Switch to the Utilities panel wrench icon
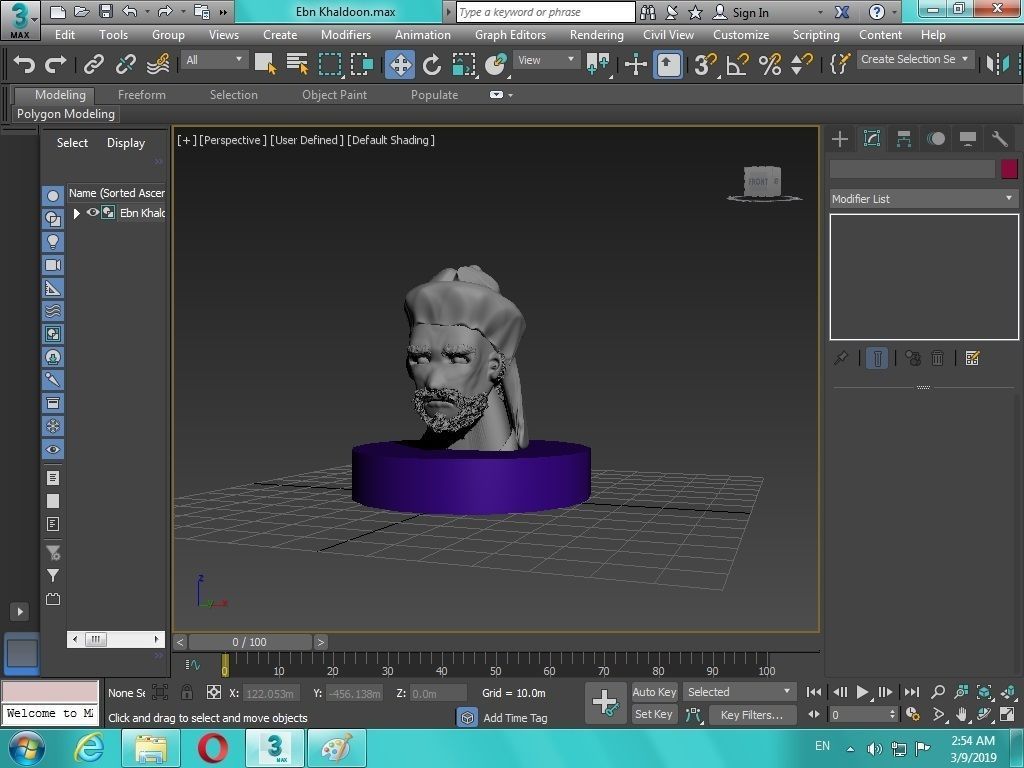The height and width of the screenshot is (768, 1024). pyautogui.click(x=999, y=139)
